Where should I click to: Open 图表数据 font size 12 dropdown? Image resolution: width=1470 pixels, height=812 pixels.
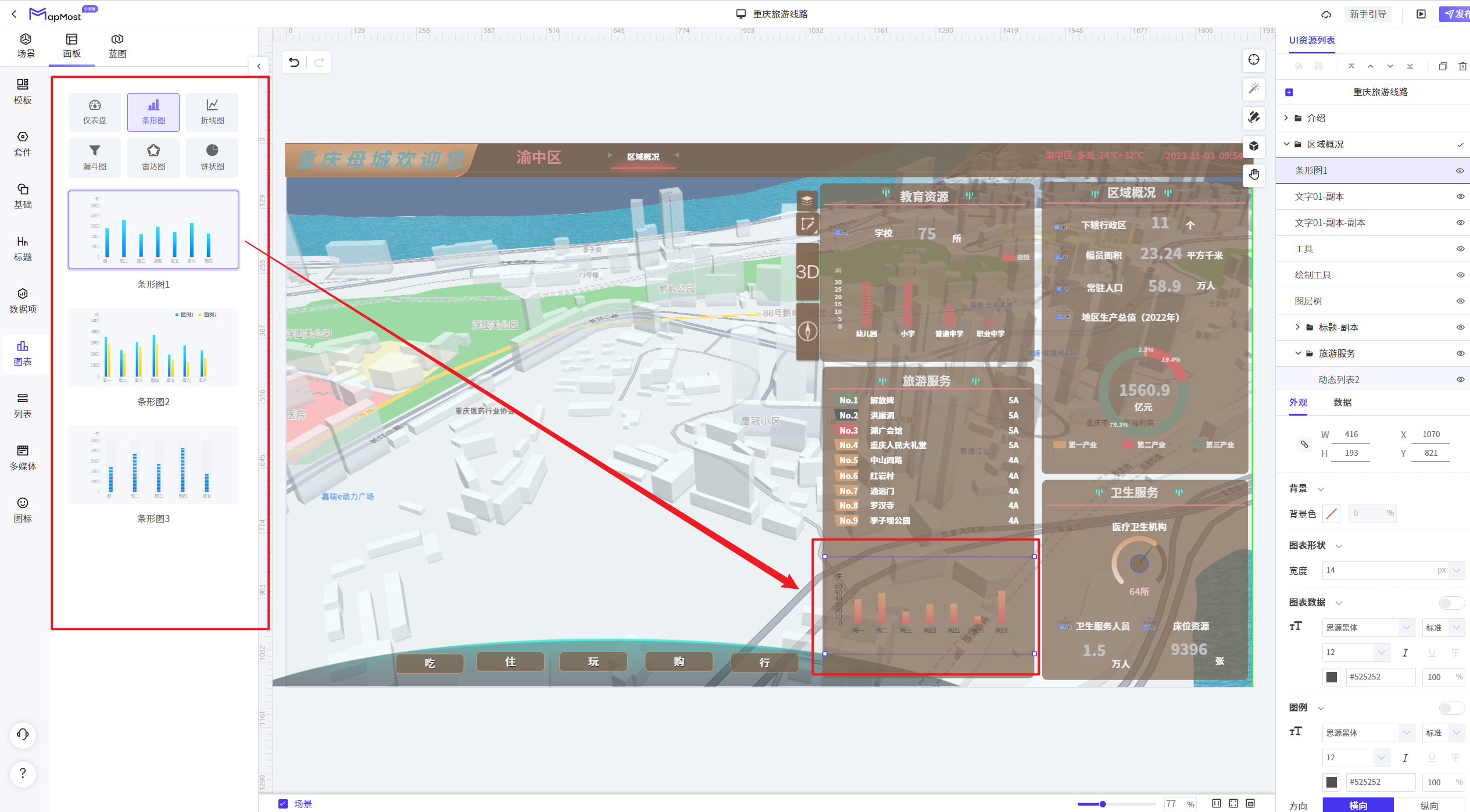1355,652
